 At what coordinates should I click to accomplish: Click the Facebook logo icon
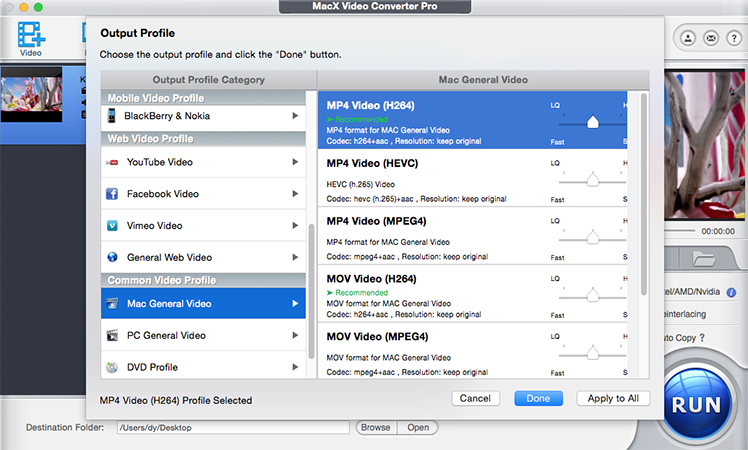[112, 194]
